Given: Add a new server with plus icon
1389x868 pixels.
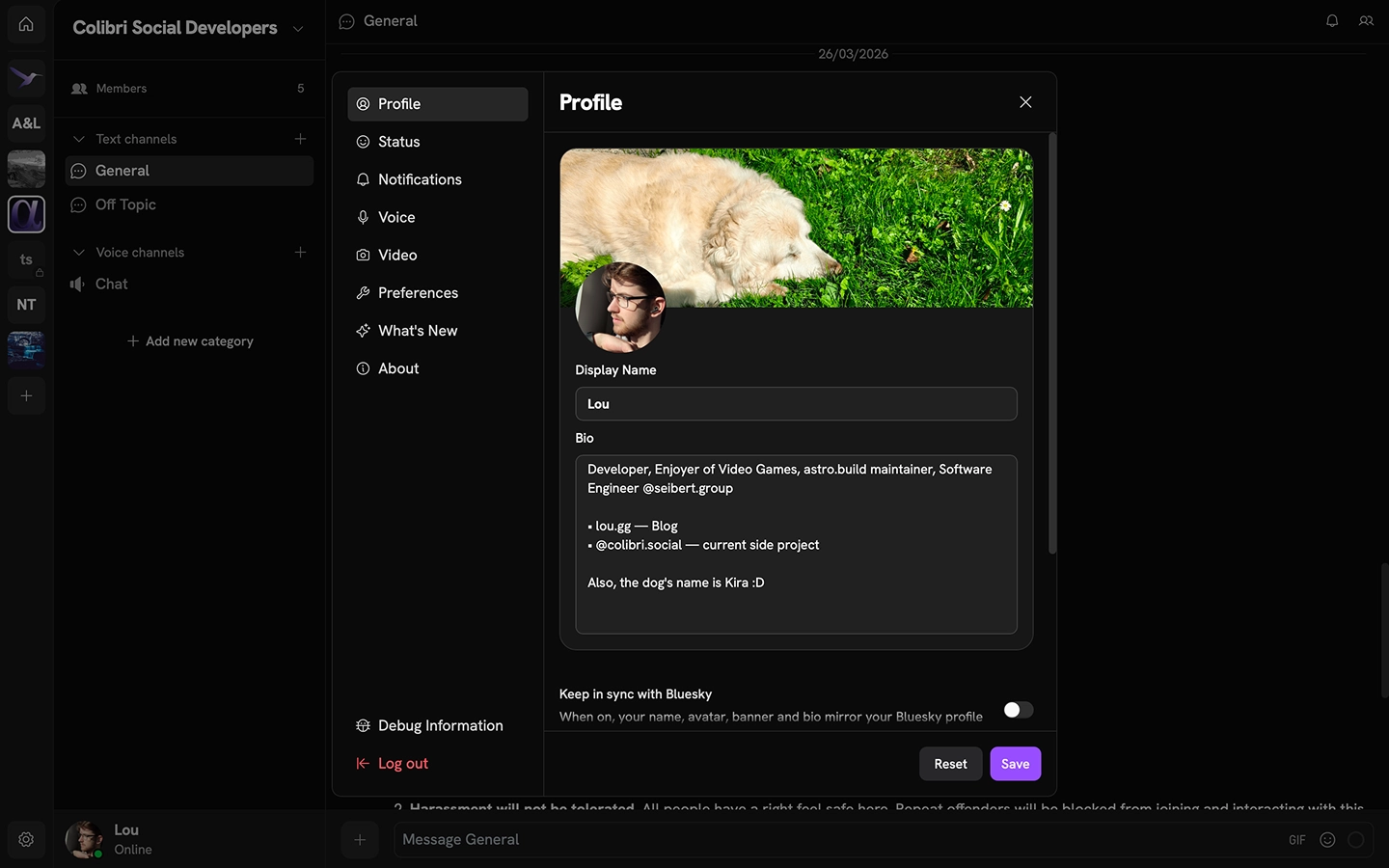Looking at the screenshot, I should (x=26, y=395).
